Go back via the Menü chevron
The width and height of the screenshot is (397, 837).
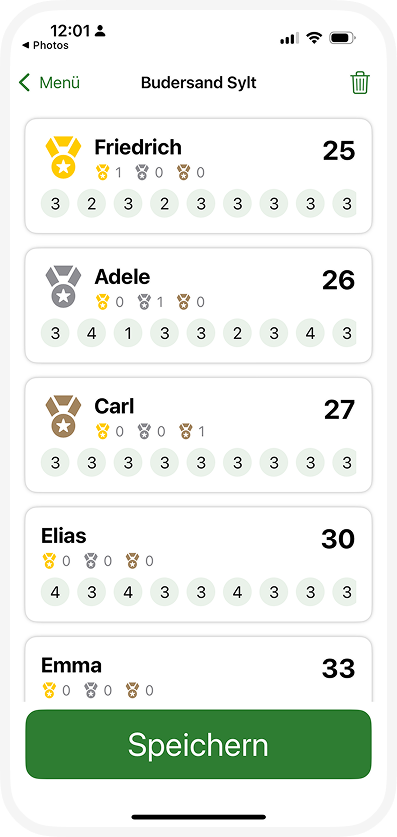click(x=24, y=83)
